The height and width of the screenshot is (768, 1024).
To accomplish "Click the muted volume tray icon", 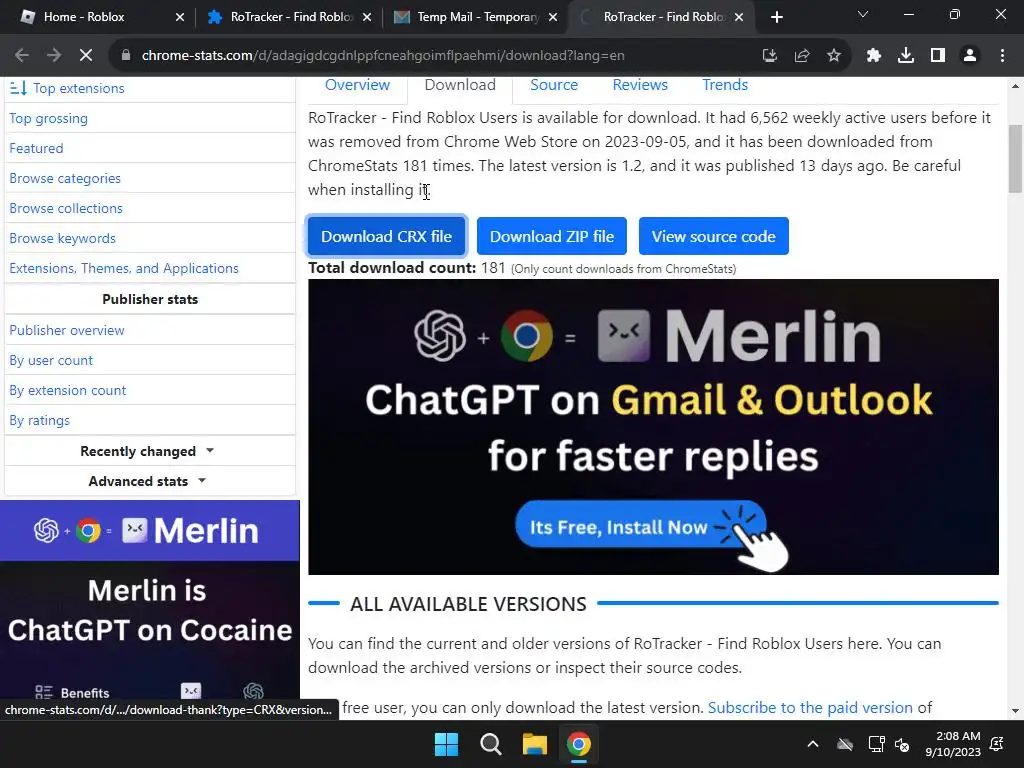I will tap(903, 744).
